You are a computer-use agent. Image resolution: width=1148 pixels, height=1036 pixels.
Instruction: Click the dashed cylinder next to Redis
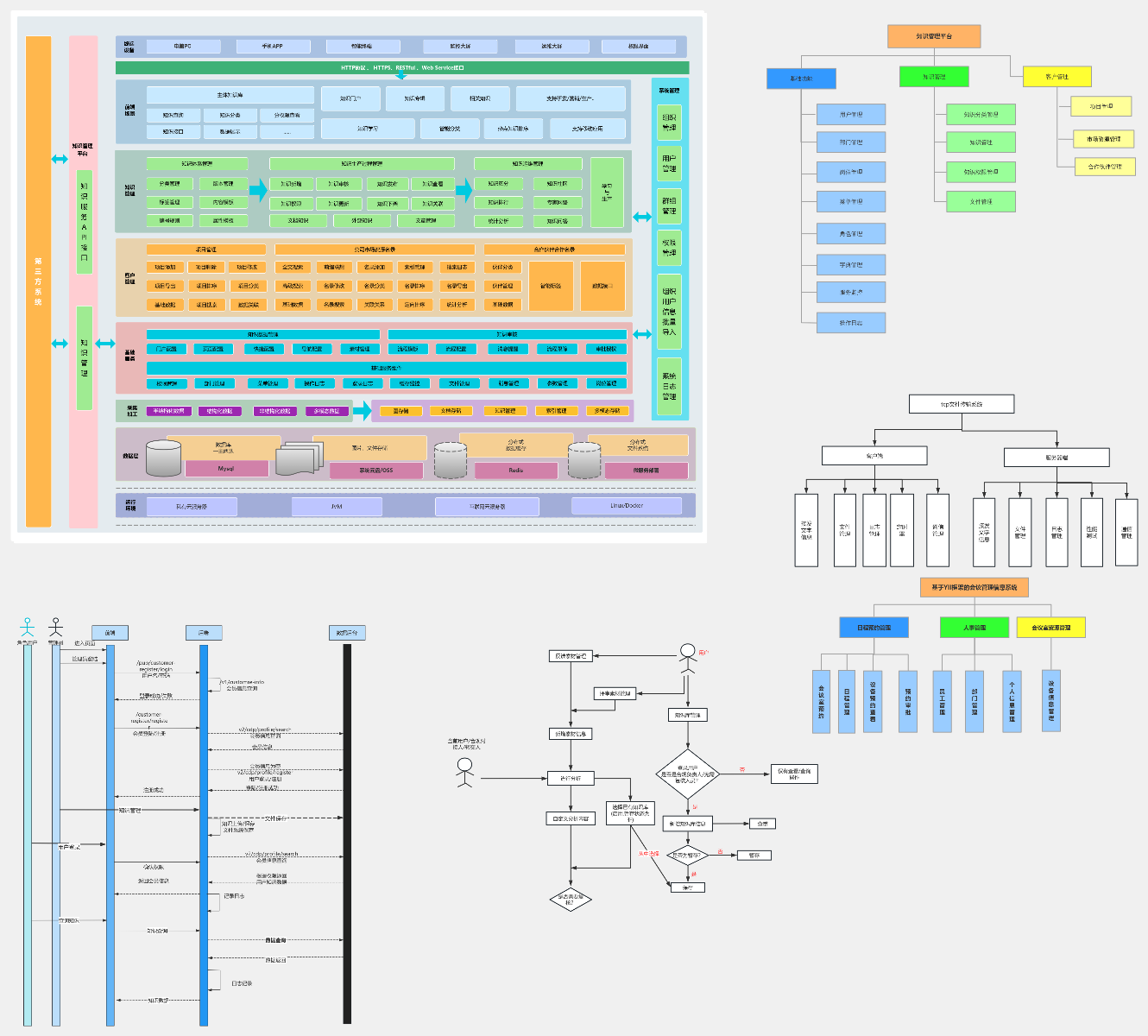point(450,460)
